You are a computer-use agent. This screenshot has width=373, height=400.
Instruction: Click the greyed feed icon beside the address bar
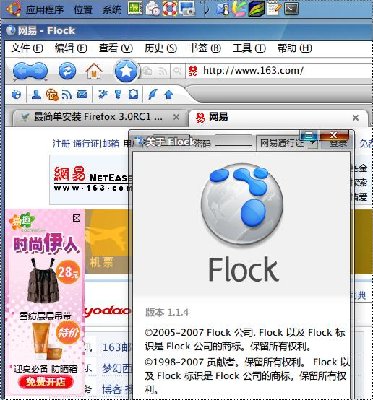point(163,71)
